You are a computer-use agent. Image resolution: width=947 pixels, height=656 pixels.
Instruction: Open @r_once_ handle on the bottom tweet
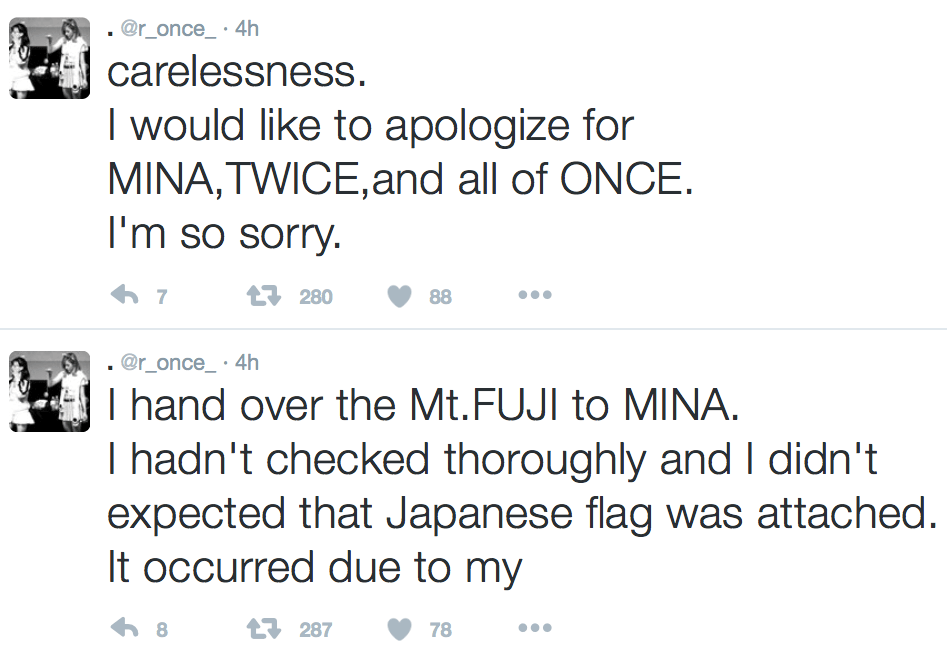click(167, 362)
